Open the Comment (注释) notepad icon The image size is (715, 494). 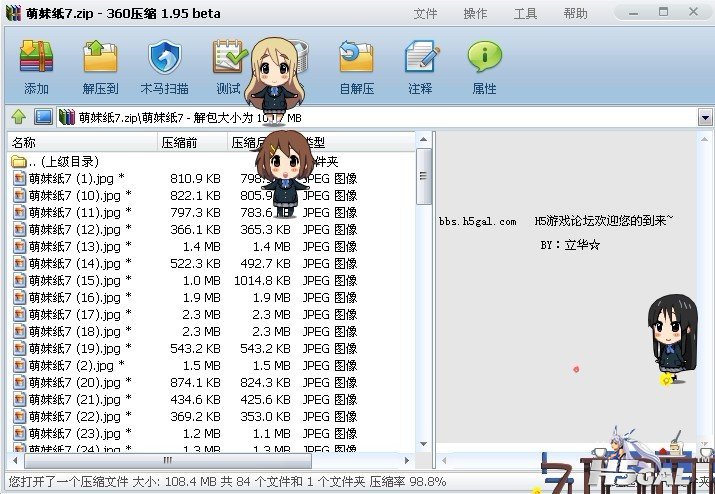pos(421,56)
